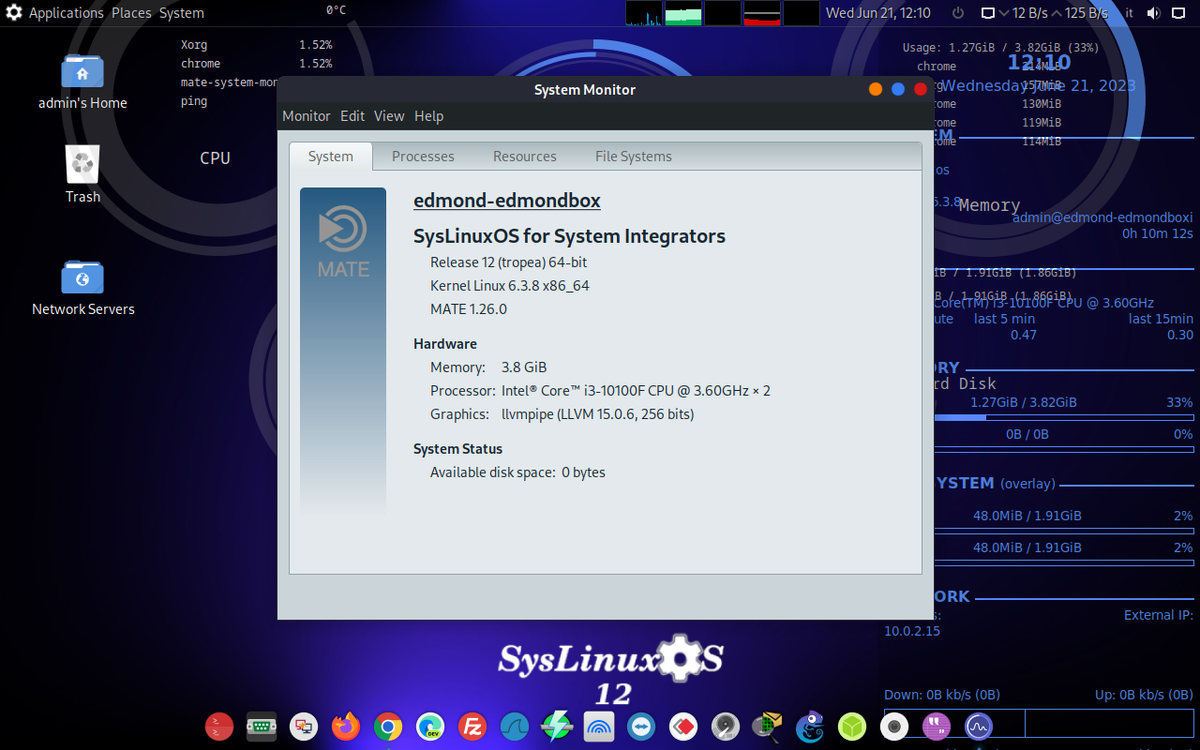The image size is (1200, 750).
Task: Open the red terminal dock icon
Action: 219,726
